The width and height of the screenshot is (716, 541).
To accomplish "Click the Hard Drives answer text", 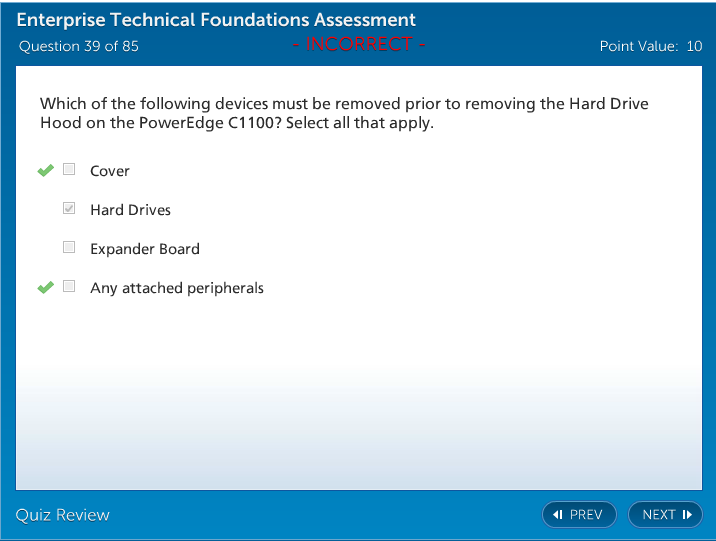I will [130, 210].
